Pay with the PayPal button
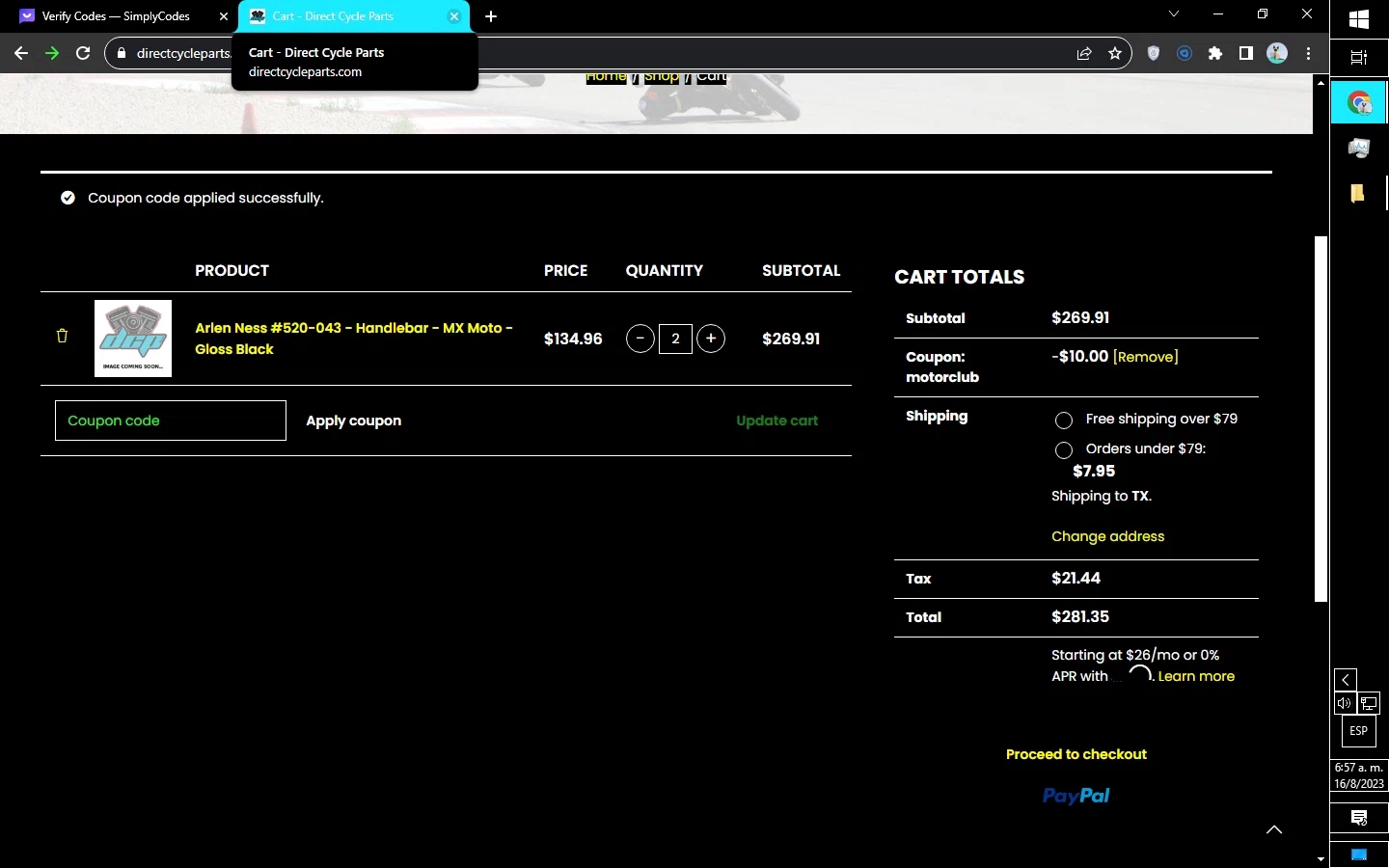The width and height of the screenshot is (1389, 868). coord(1076,796)
